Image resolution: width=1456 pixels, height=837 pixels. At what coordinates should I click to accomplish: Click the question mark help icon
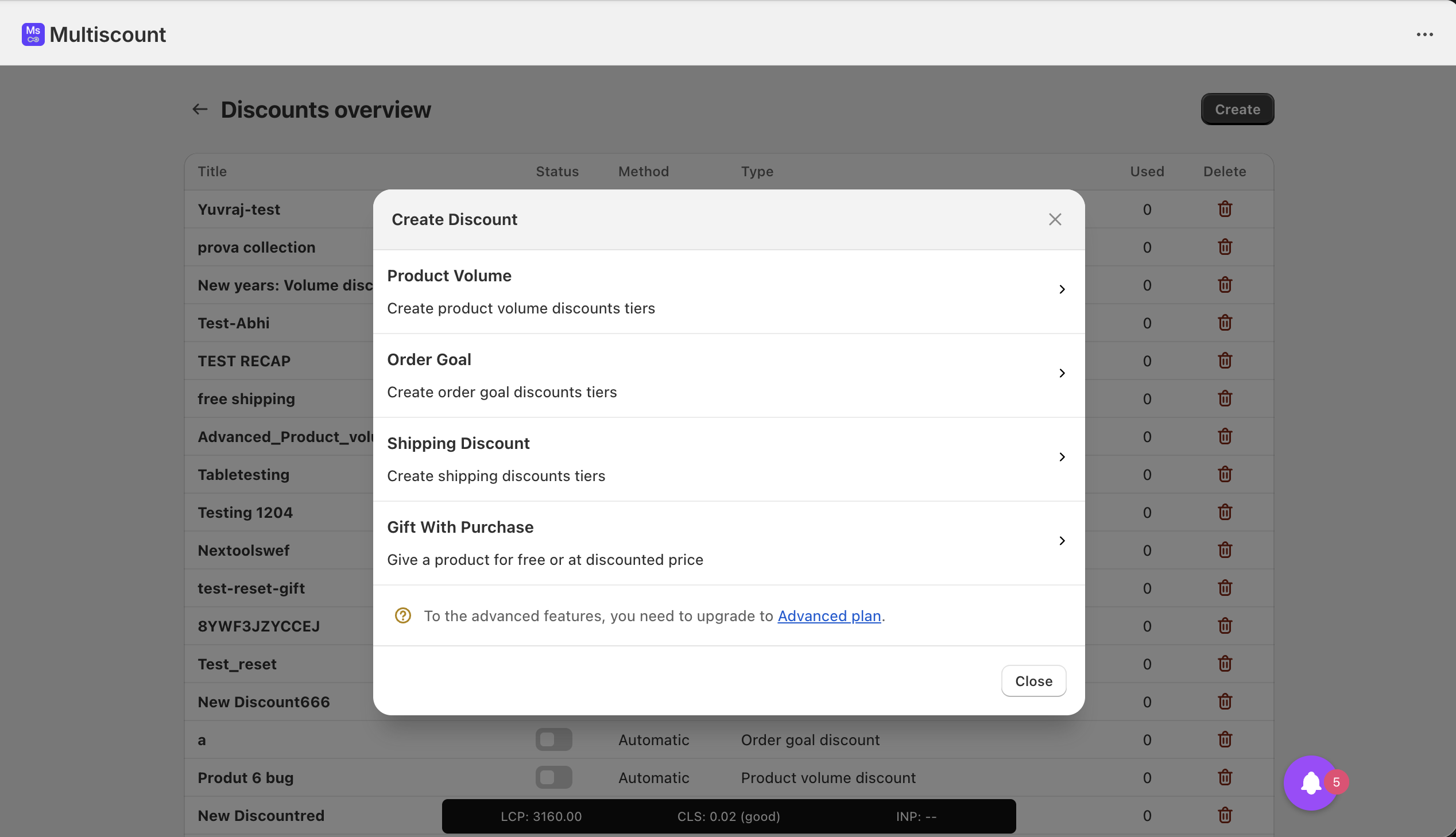tap(402, 615)
